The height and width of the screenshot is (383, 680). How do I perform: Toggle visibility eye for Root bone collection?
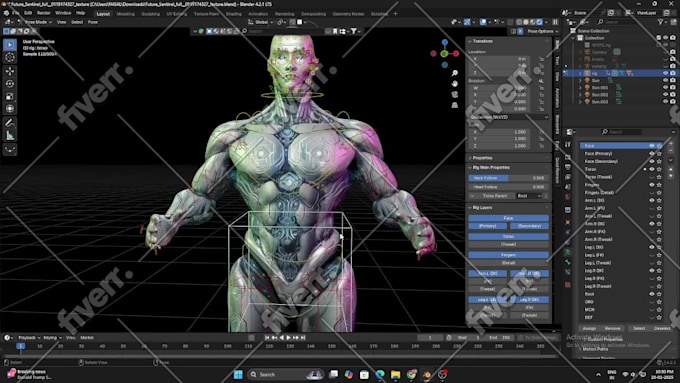pyautogui.click(x=651, y=294)
